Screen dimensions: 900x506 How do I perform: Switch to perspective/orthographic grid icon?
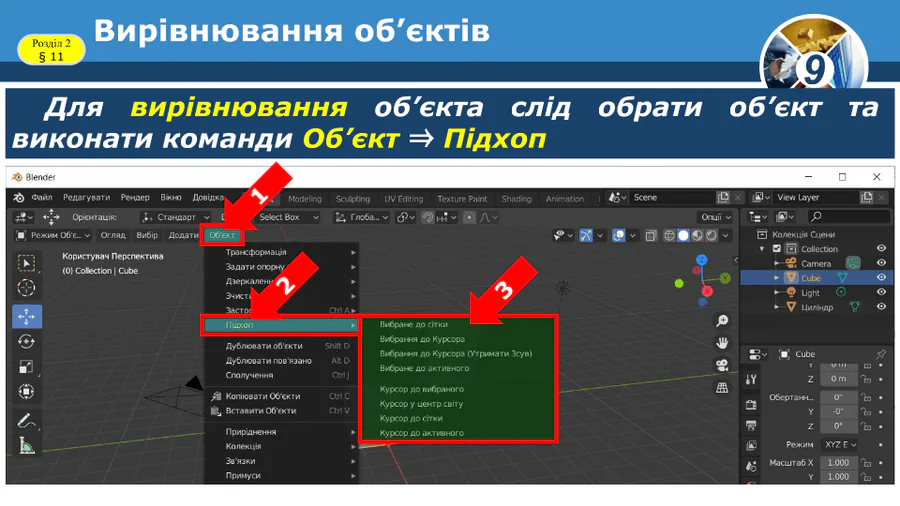click(x=722, y=390)
